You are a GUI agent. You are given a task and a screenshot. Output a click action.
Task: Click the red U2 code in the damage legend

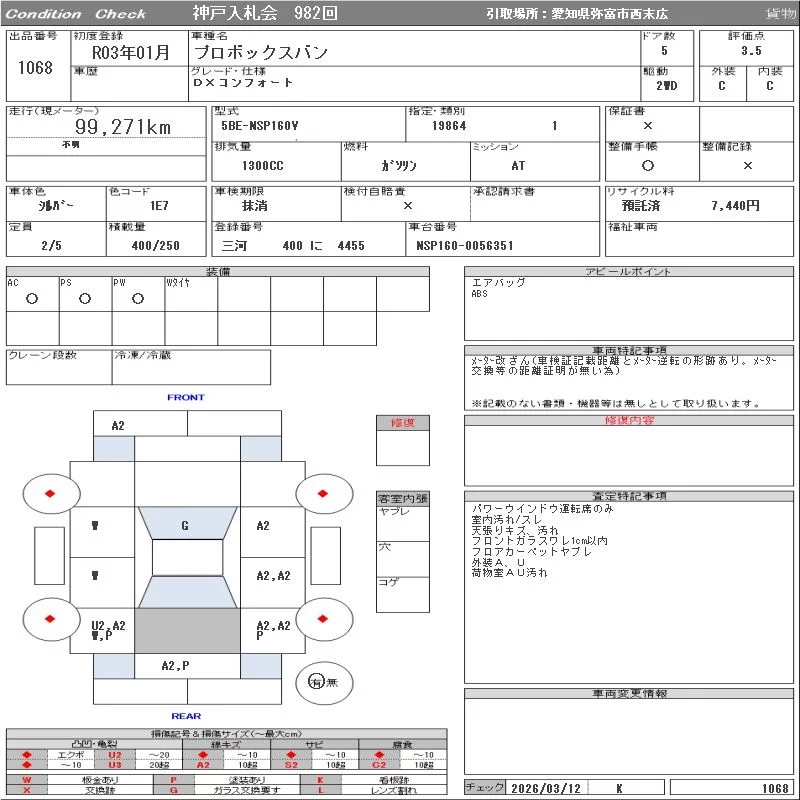pos(114,755)
